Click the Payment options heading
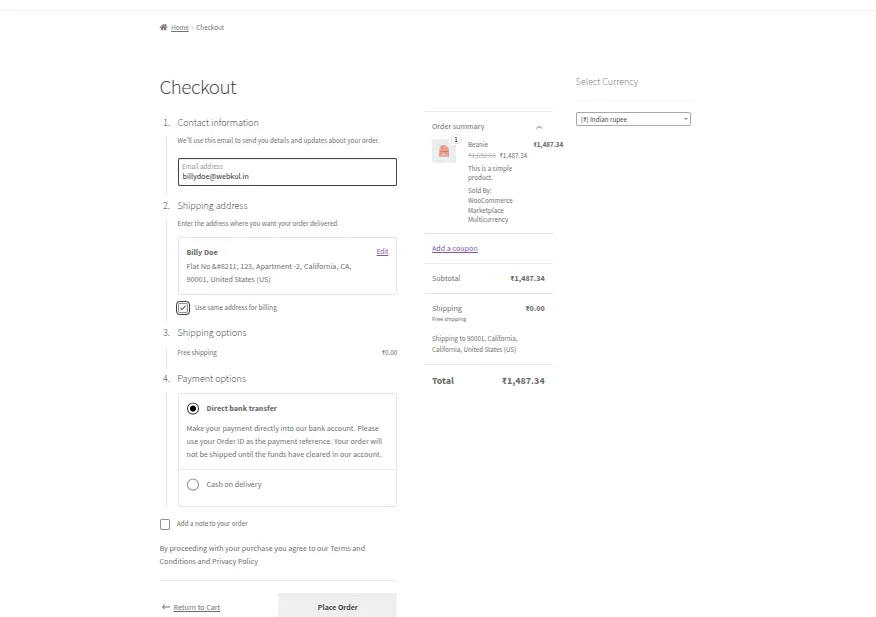 pos(212,378)
